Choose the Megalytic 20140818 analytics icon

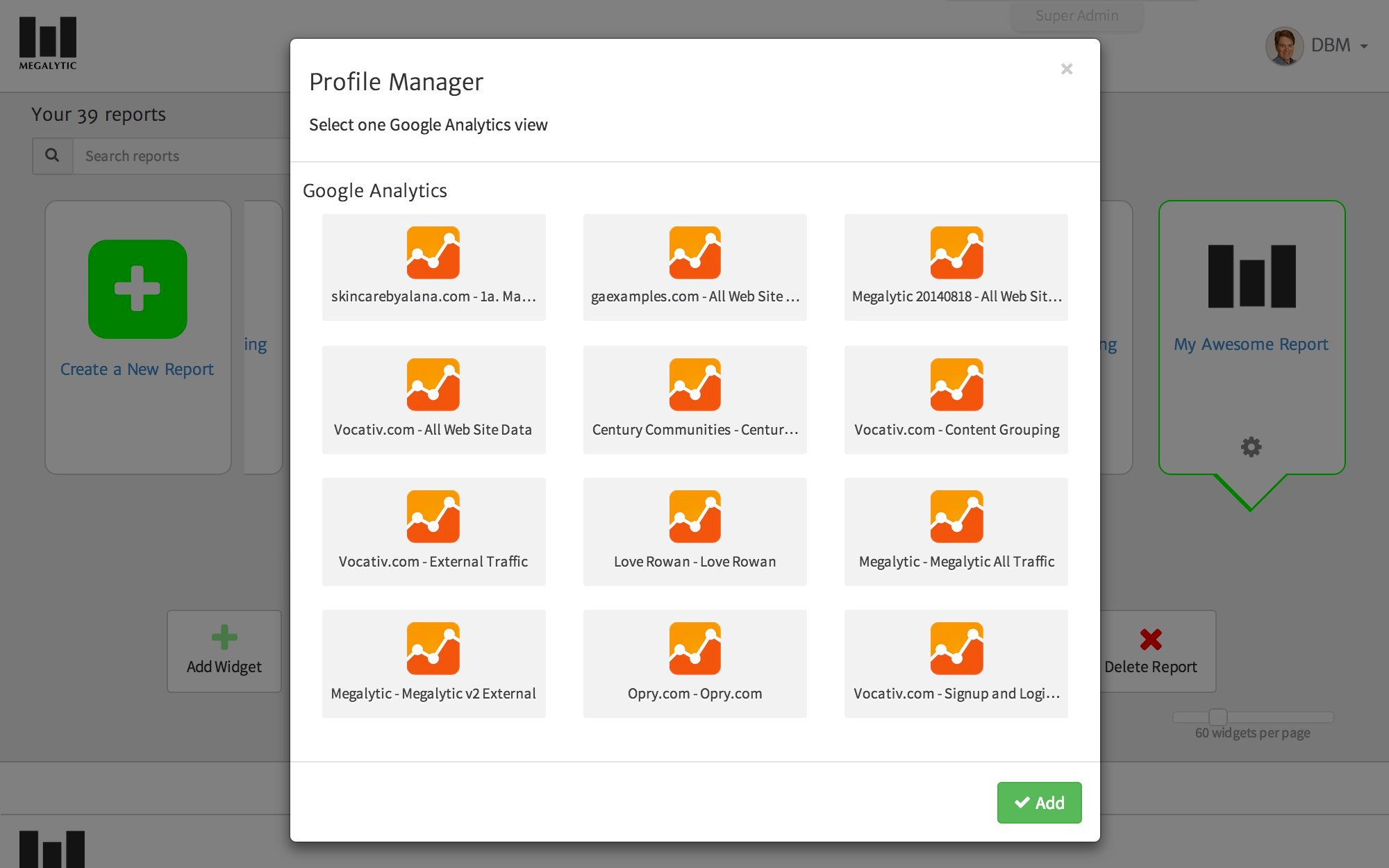pos(956,253)
